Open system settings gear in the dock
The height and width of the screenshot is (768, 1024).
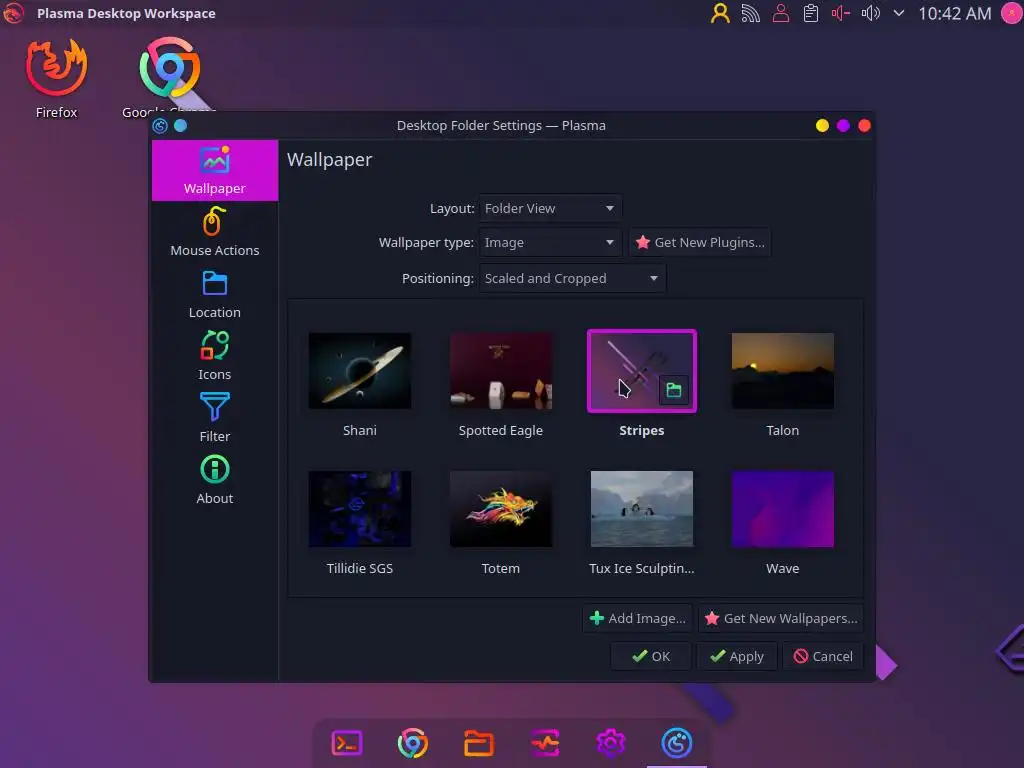[611, 743]
